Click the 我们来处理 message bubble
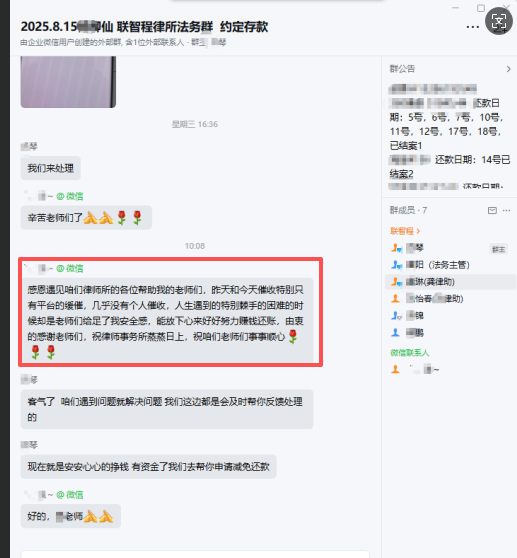The image size is (517, 558). pyautogui.click(x=51, y=168)
